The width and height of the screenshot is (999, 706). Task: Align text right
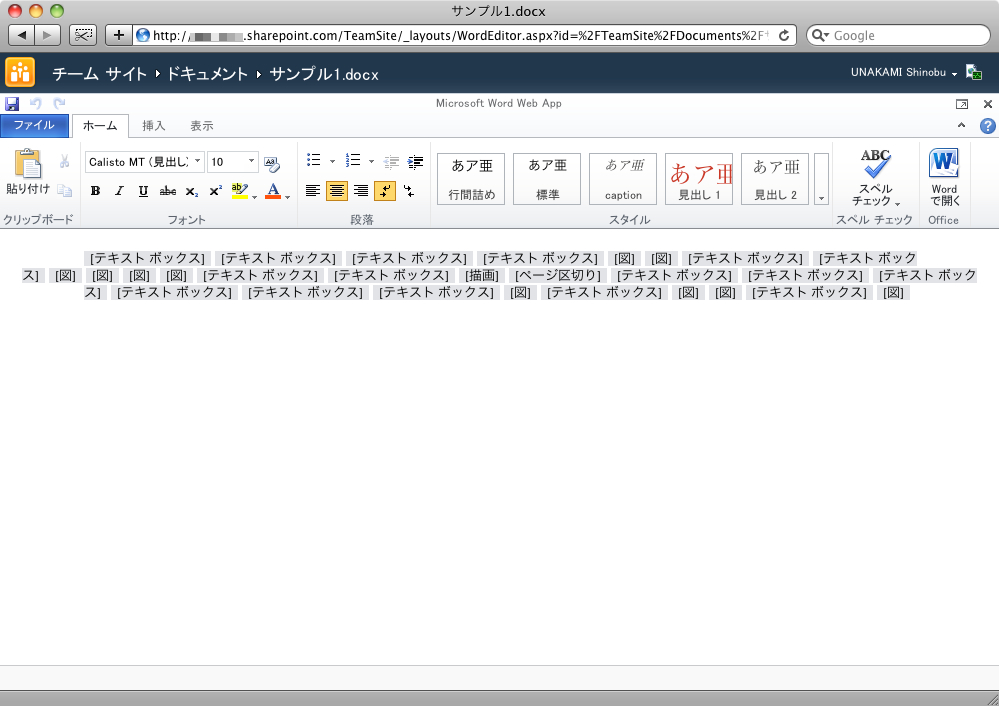pyautogui.click(x=361, y=191)
